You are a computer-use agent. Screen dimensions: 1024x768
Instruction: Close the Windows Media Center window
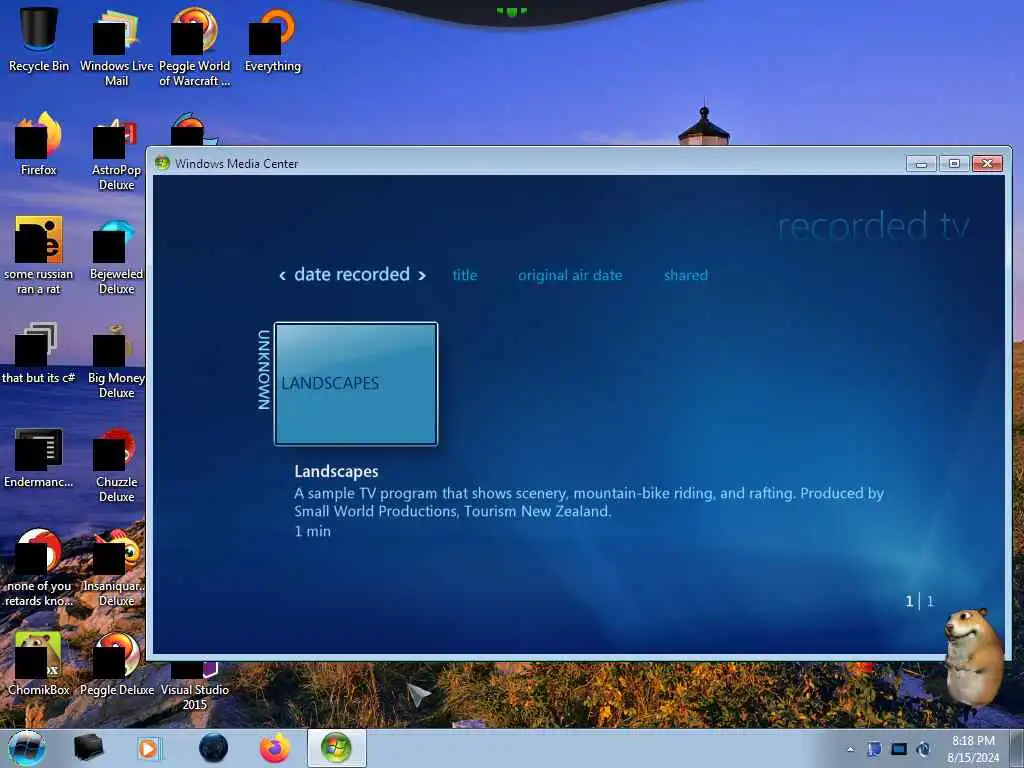987,163
